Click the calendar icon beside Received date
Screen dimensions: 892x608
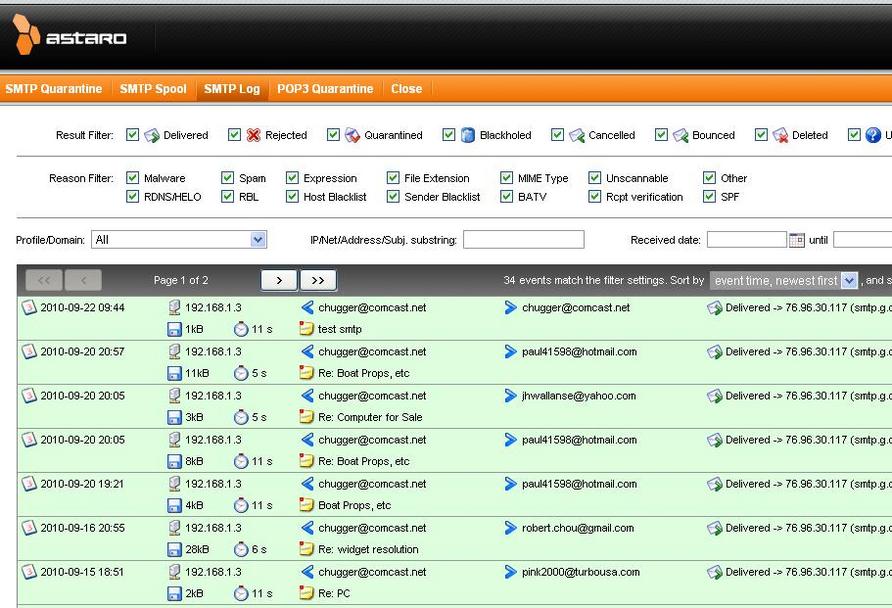(797, 240)
